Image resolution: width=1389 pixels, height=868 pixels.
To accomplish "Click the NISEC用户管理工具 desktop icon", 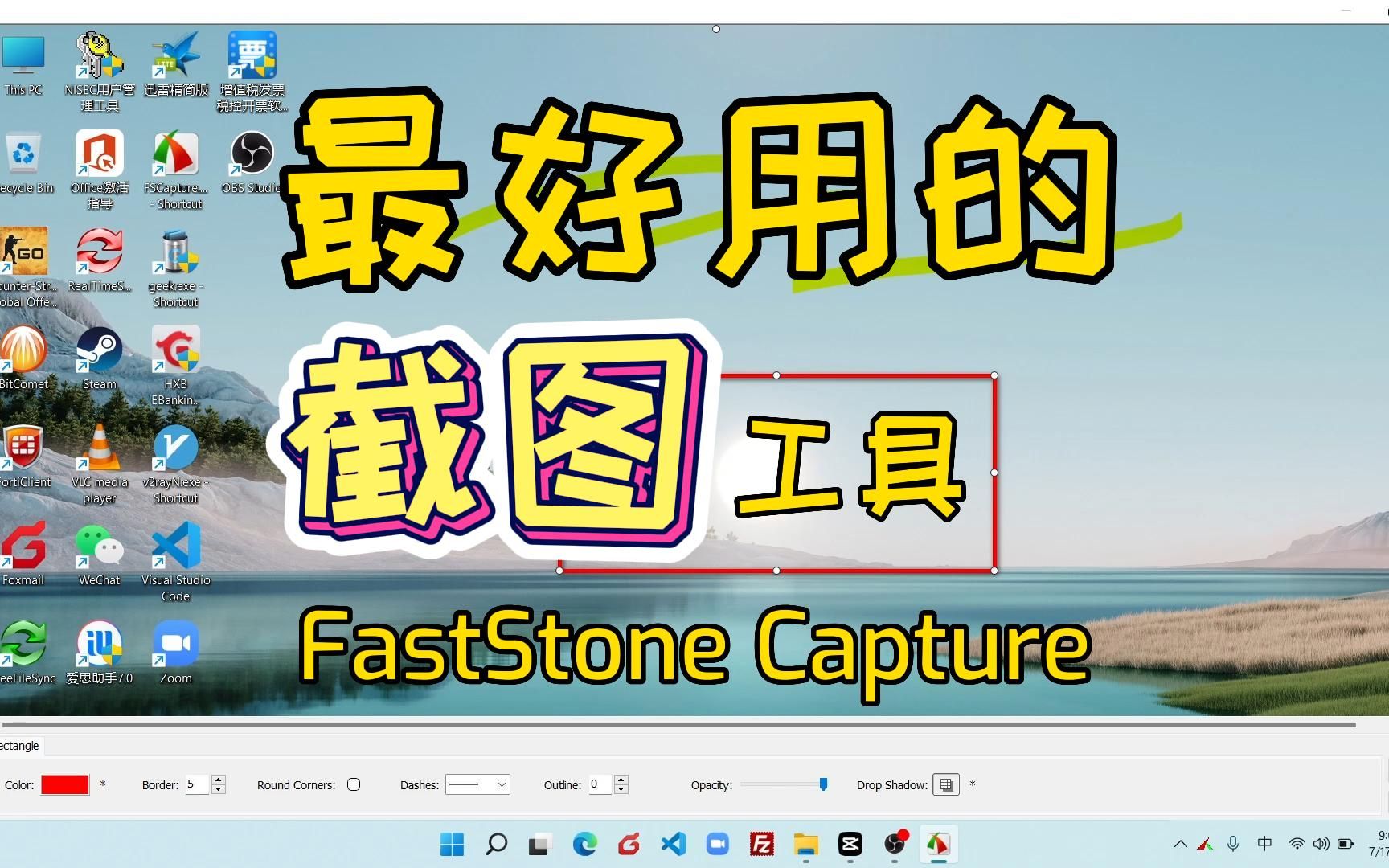I will click(x=100, y=72).
